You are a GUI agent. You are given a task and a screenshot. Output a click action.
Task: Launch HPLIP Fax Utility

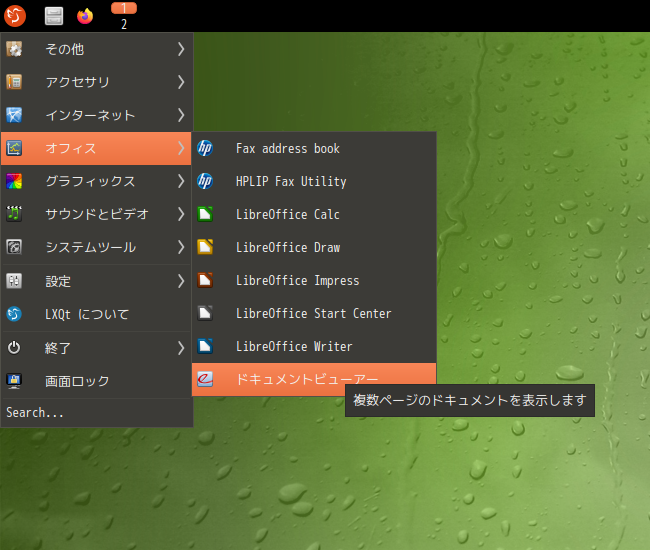click(314, 181)
